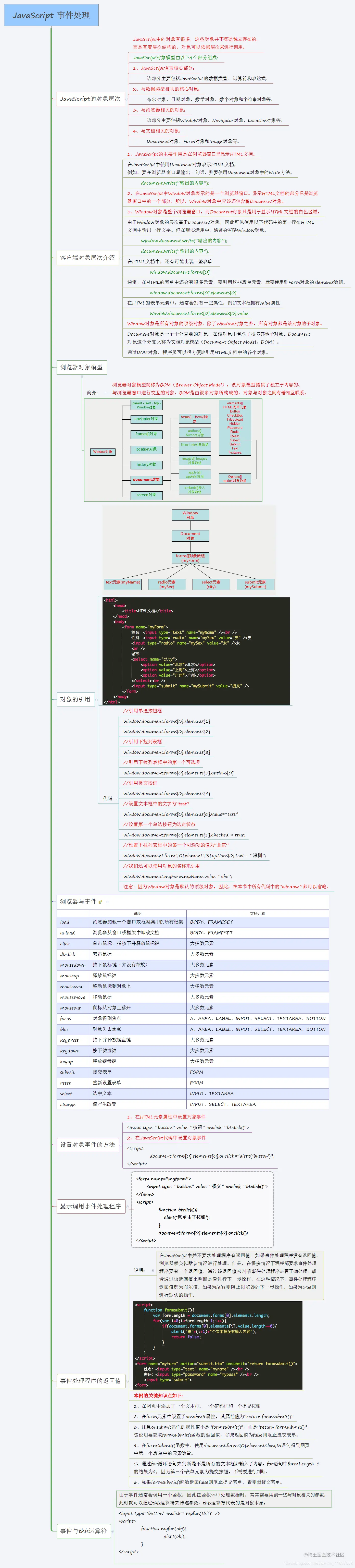The width and height of the screenshot is (355, 1568).
Task: Click the 'mousedown' event cell
Action: click(x=73, y=965)
